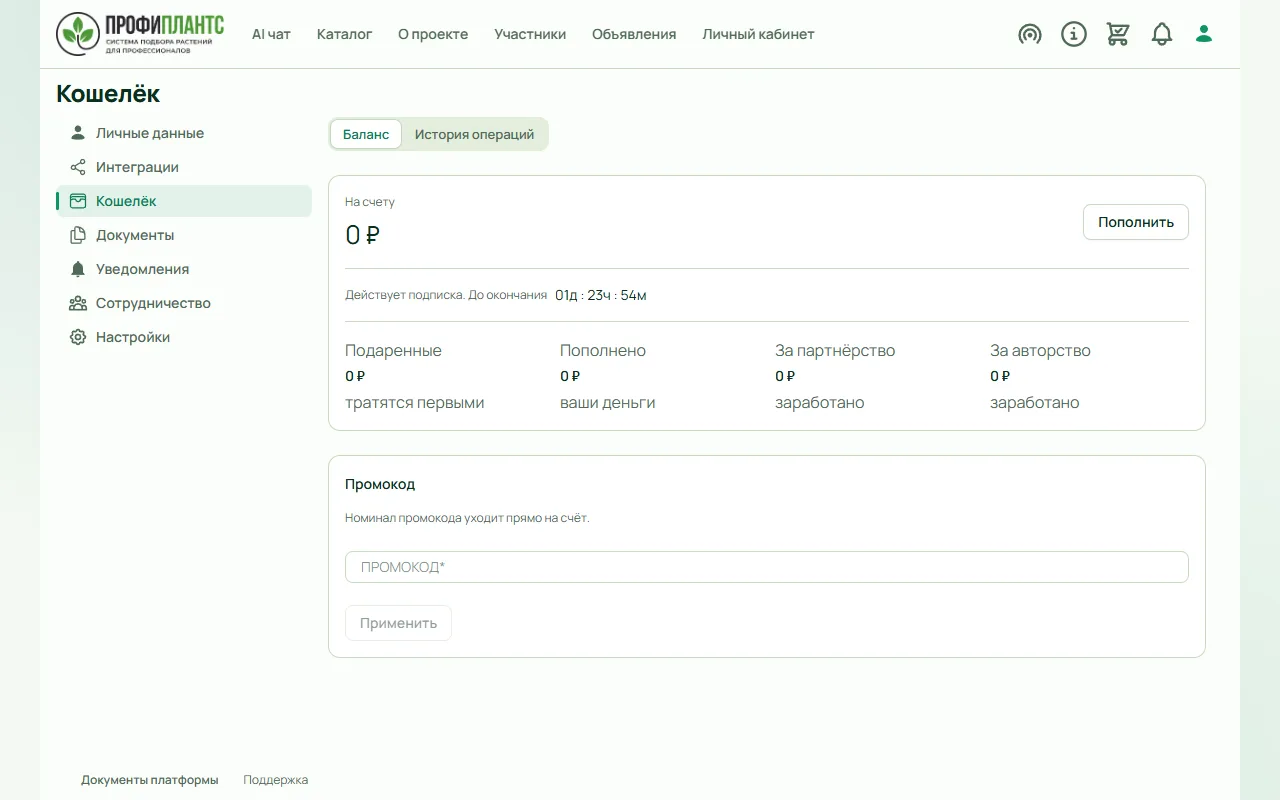This screenshot has width=1280, height=800.
Task: Open the shopping cart icon
Action: click(x=1118, y=34)
